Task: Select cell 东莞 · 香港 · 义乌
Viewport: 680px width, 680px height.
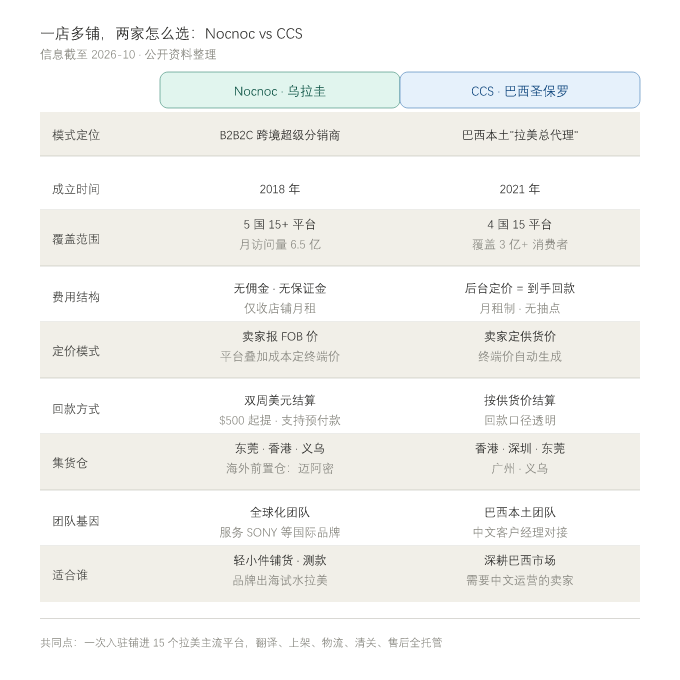Action: (x=280, y=448)
